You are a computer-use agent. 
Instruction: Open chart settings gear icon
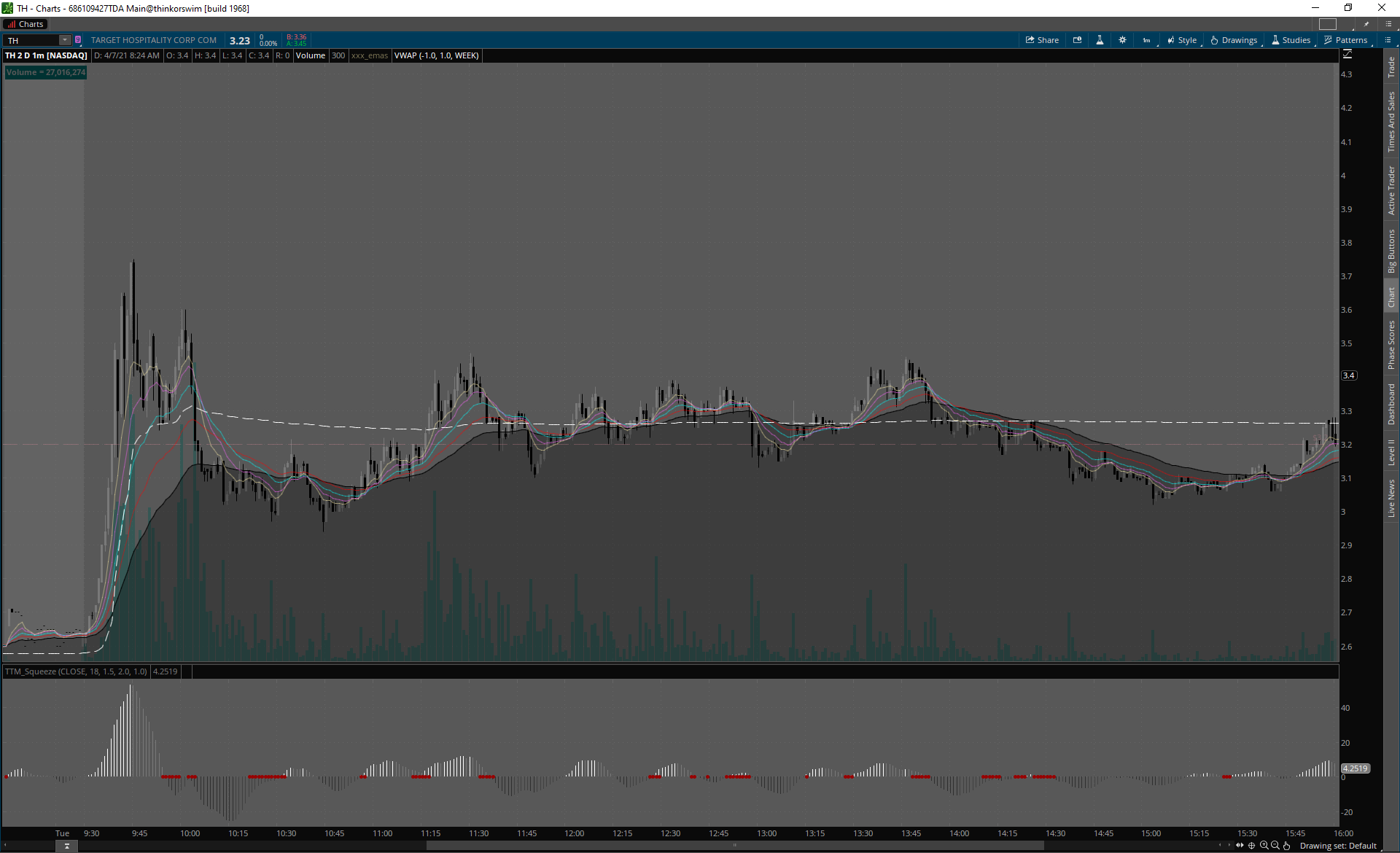[x=1122, y=40]
